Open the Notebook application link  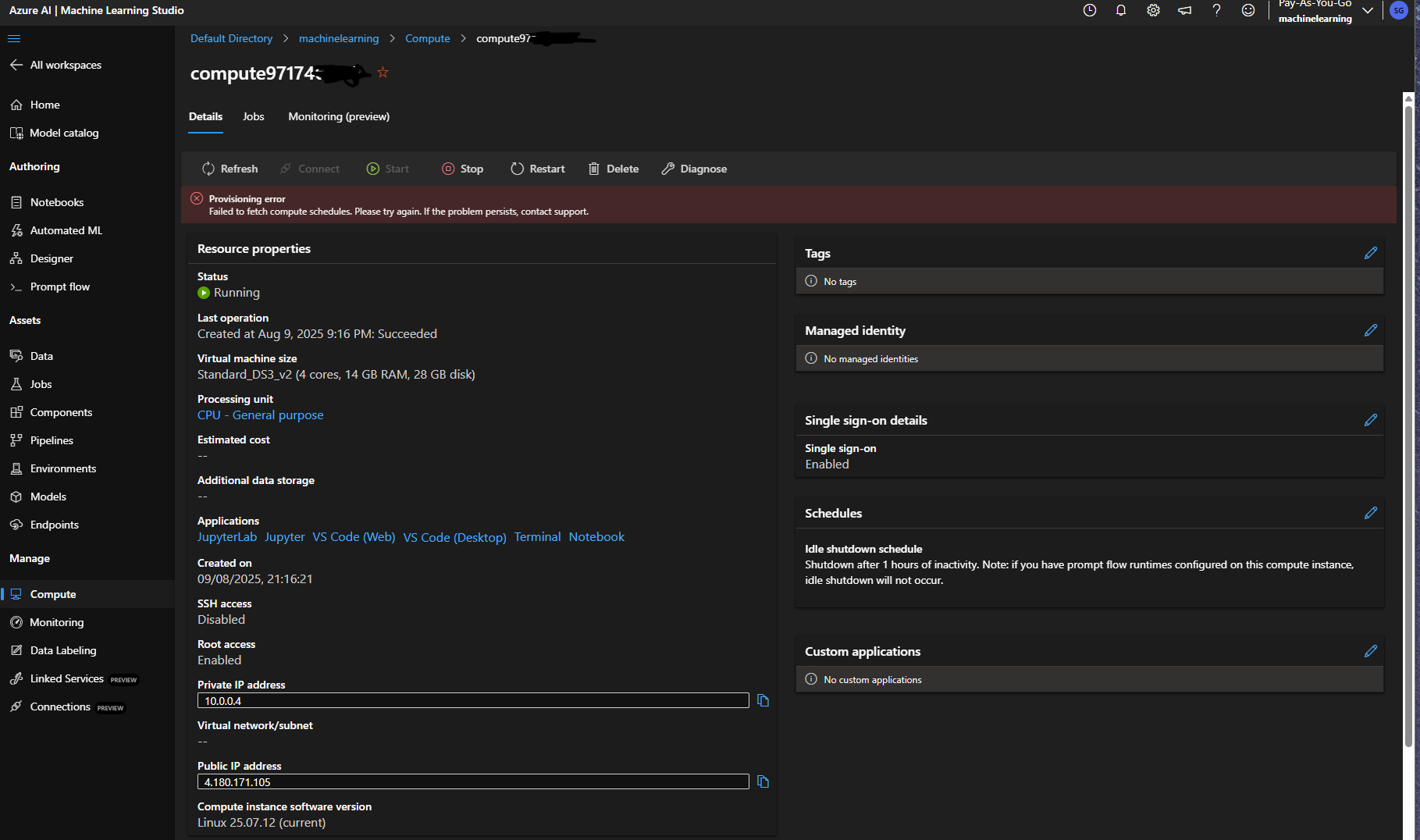[596, 537]
